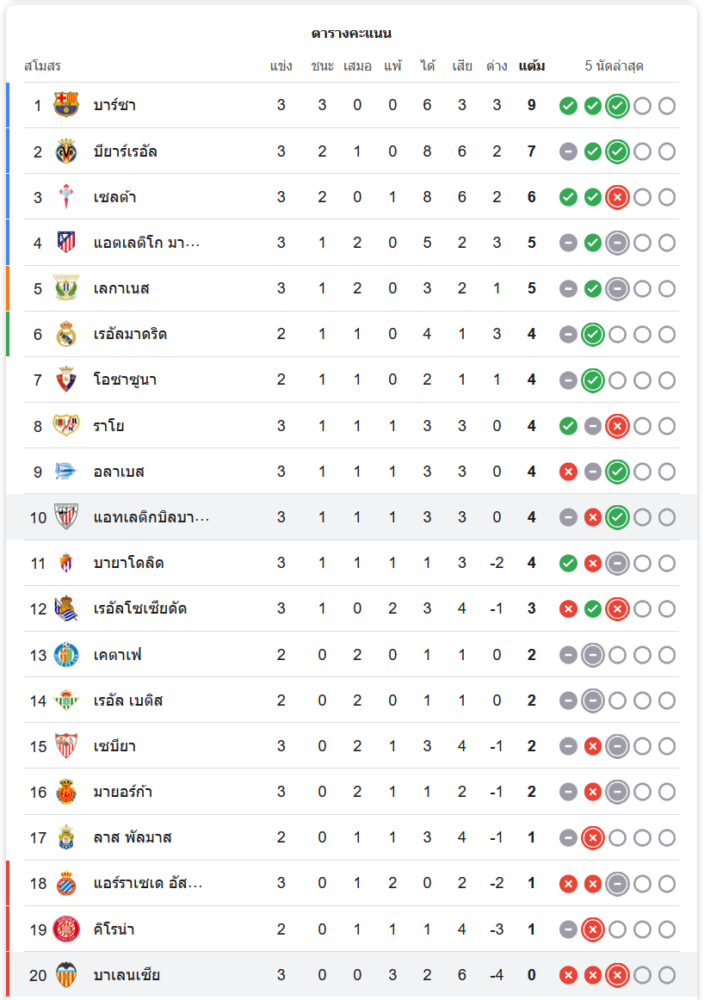Click the ตารางคะแนน table title

(x=351, y=33)
